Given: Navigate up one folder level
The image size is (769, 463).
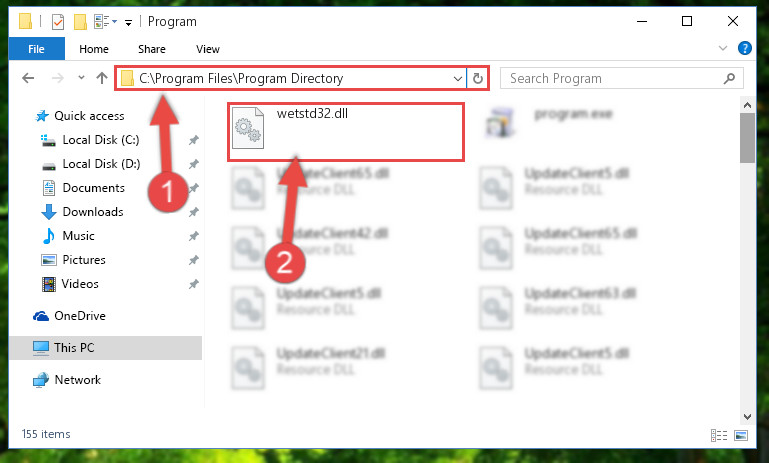Looking at the screenshot, I should coord(102,78).
